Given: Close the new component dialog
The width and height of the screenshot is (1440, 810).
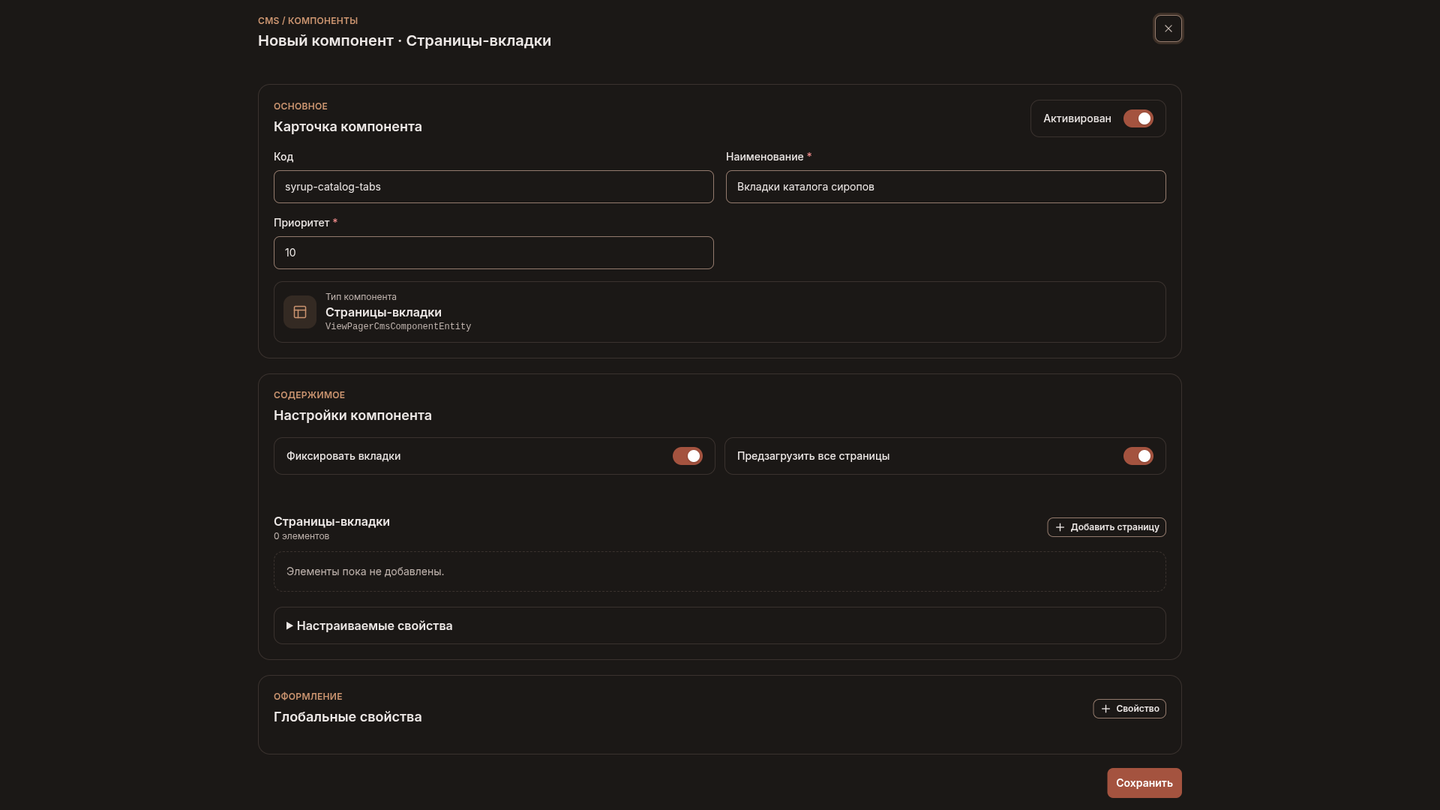Looking at the screenshot, I should 1168,29.
